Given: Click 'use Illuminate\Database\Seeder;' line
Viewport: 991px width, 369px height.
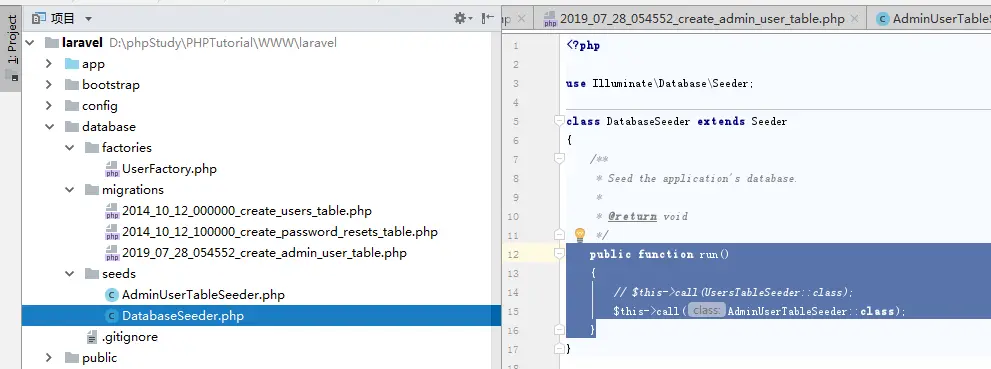Looking at the screenshot, I should 660,83.
